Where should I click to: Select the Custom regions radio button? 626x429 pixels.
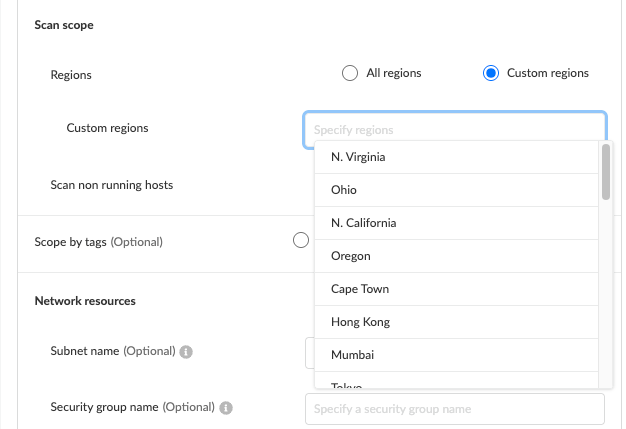click(490, 73)
